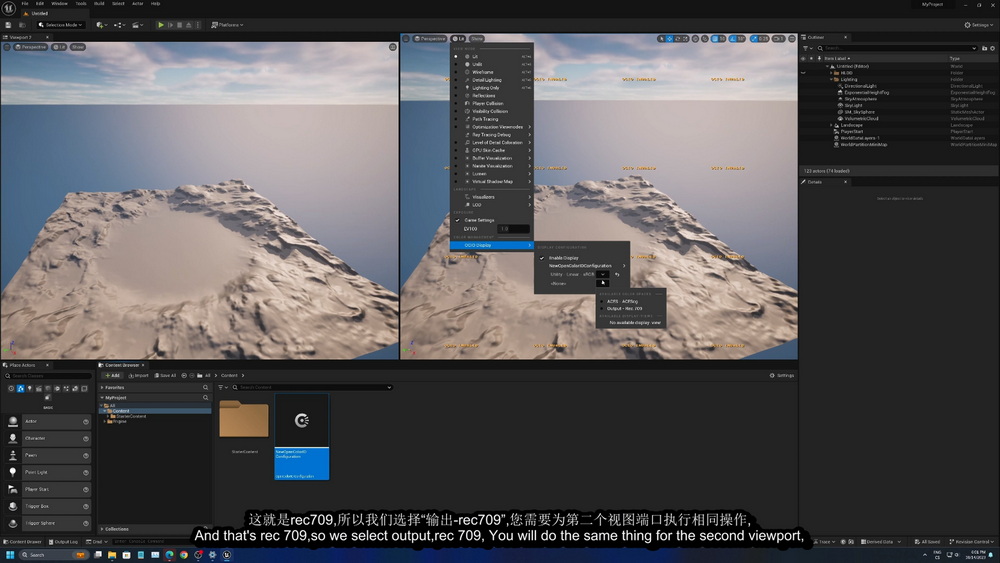Select the Reflections view mode
The height and width of the screenshot is (563, 1000).
[492, 96]
